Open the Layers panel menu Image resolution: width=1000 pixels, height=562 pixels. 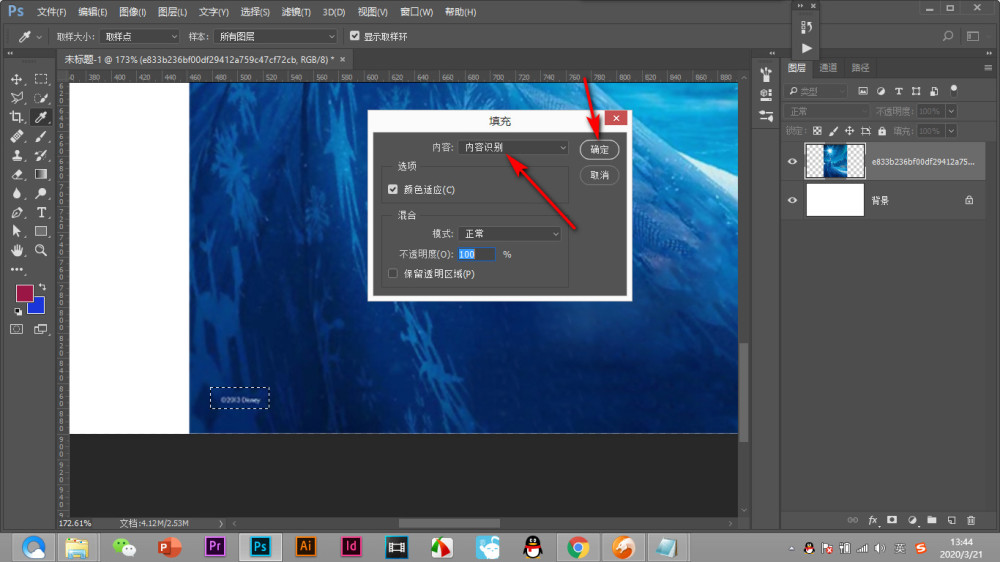click(988, 68)
